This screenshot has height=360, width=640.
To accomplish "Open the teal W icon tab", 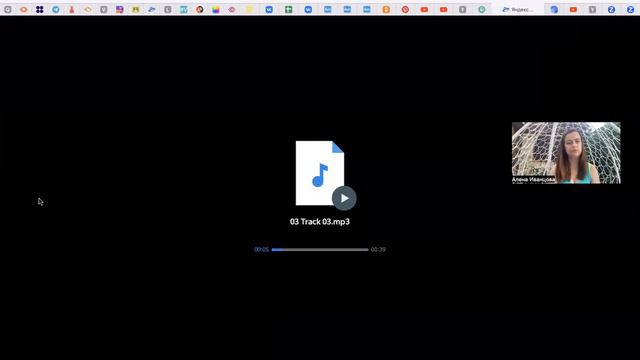I will point(184,9).
